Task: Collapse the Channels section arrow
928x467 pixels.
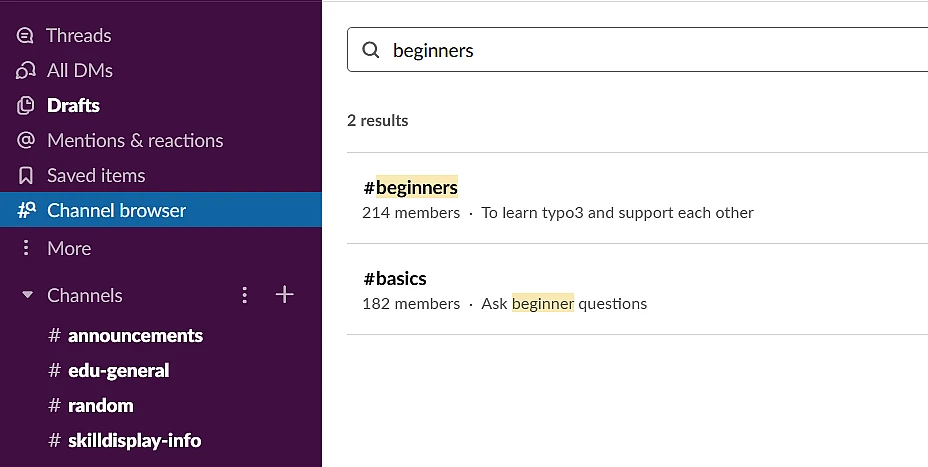Action: (x=27, y=296)
